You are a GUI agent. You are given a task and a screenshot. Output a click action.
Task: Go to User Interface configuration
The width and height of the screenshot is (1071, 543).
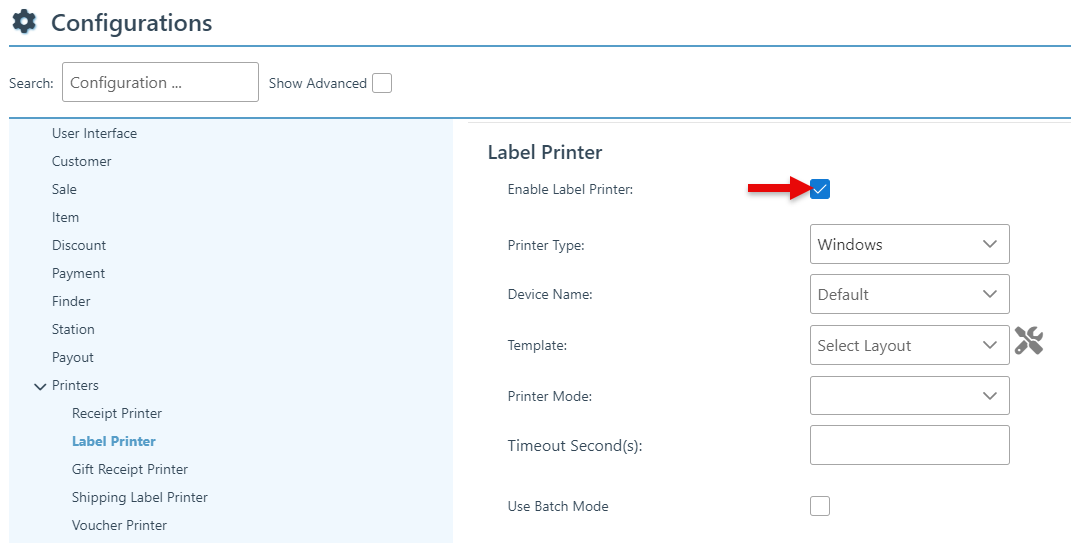pos(94,133)
